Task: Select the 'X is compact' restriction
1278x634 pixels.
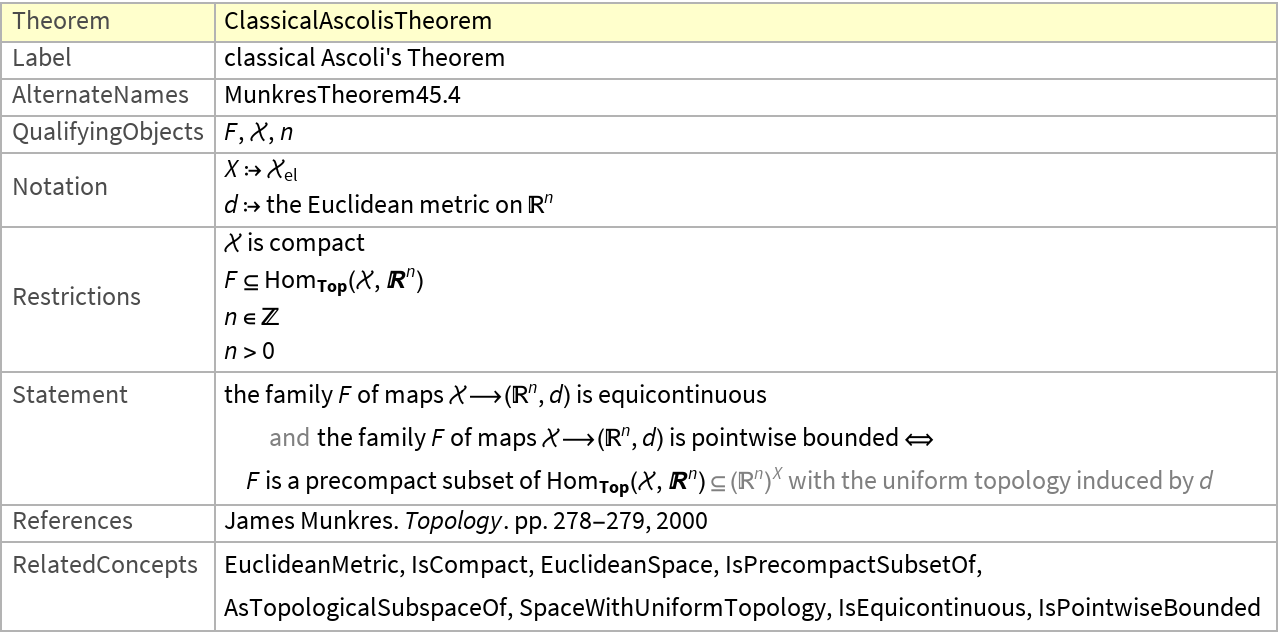Action: 295,243
